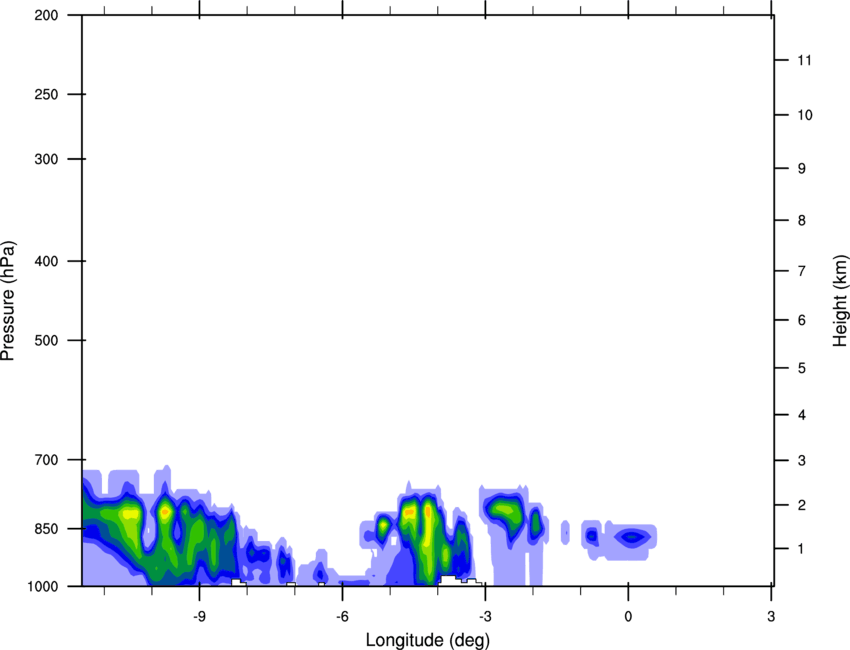The width and height of the screenshot is (850, 650).
Task: Click the 4 km height tick label
Action: pos(801,415)
